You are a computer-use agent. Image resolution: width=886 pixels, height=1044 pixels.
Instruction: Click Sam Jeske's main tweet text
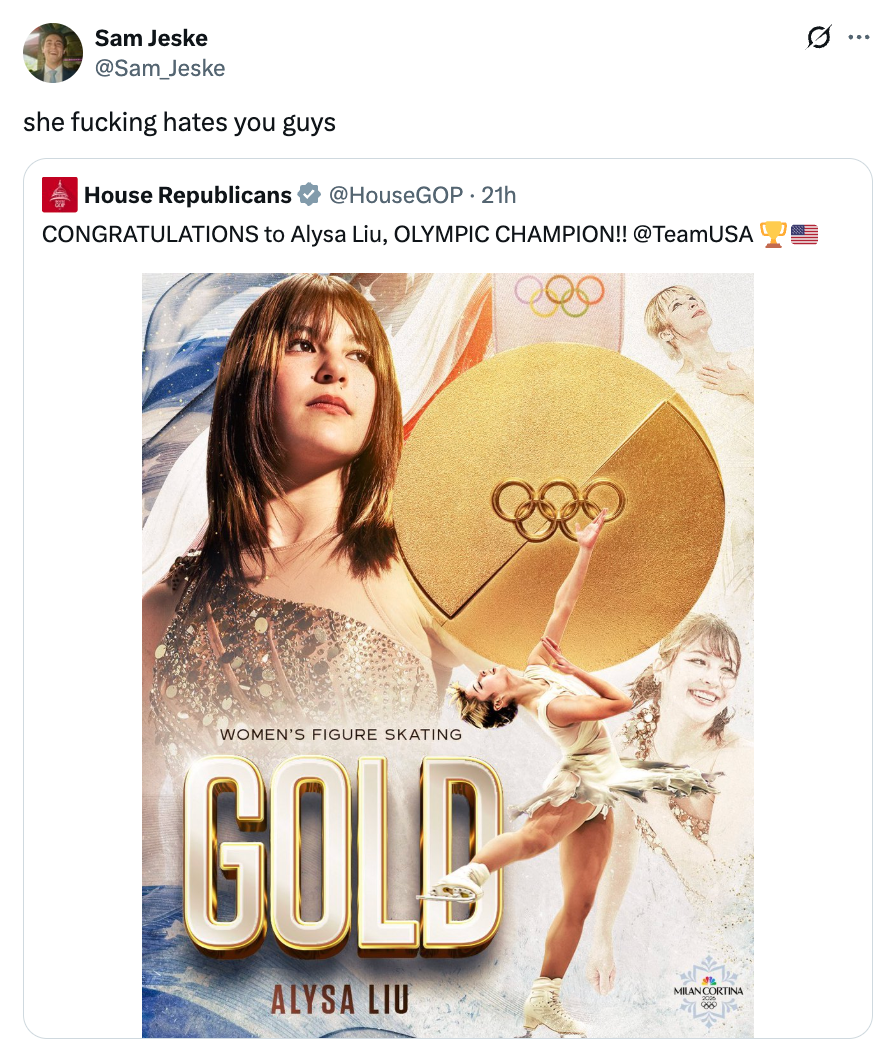pyautogui.click(x=179, y=123)
